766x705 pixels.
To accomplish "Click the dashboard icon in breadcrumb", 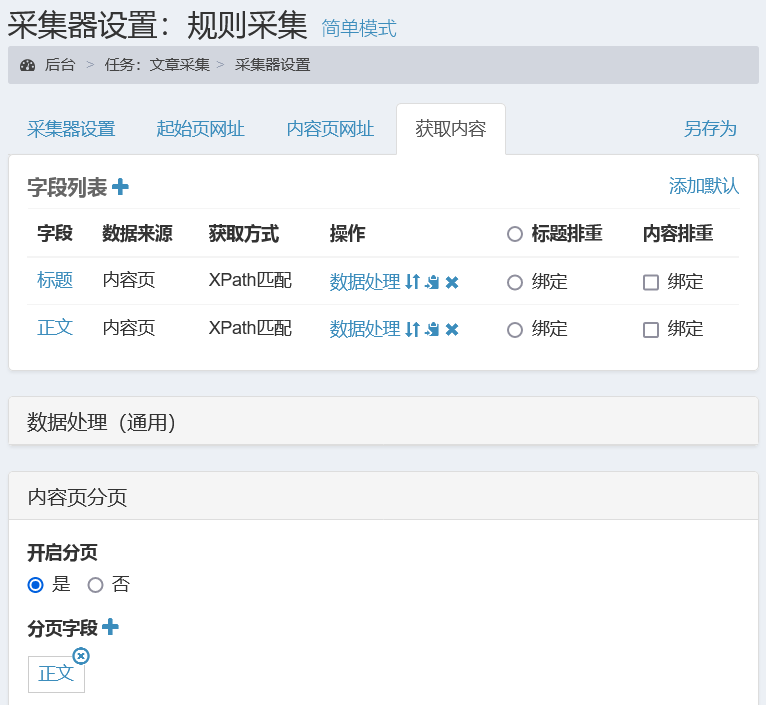I will pos(27,65).
